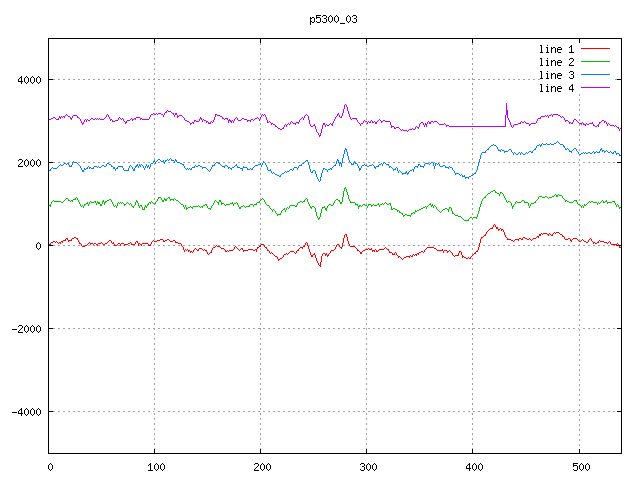Click the red line's dip near x=255

[320, 263]
